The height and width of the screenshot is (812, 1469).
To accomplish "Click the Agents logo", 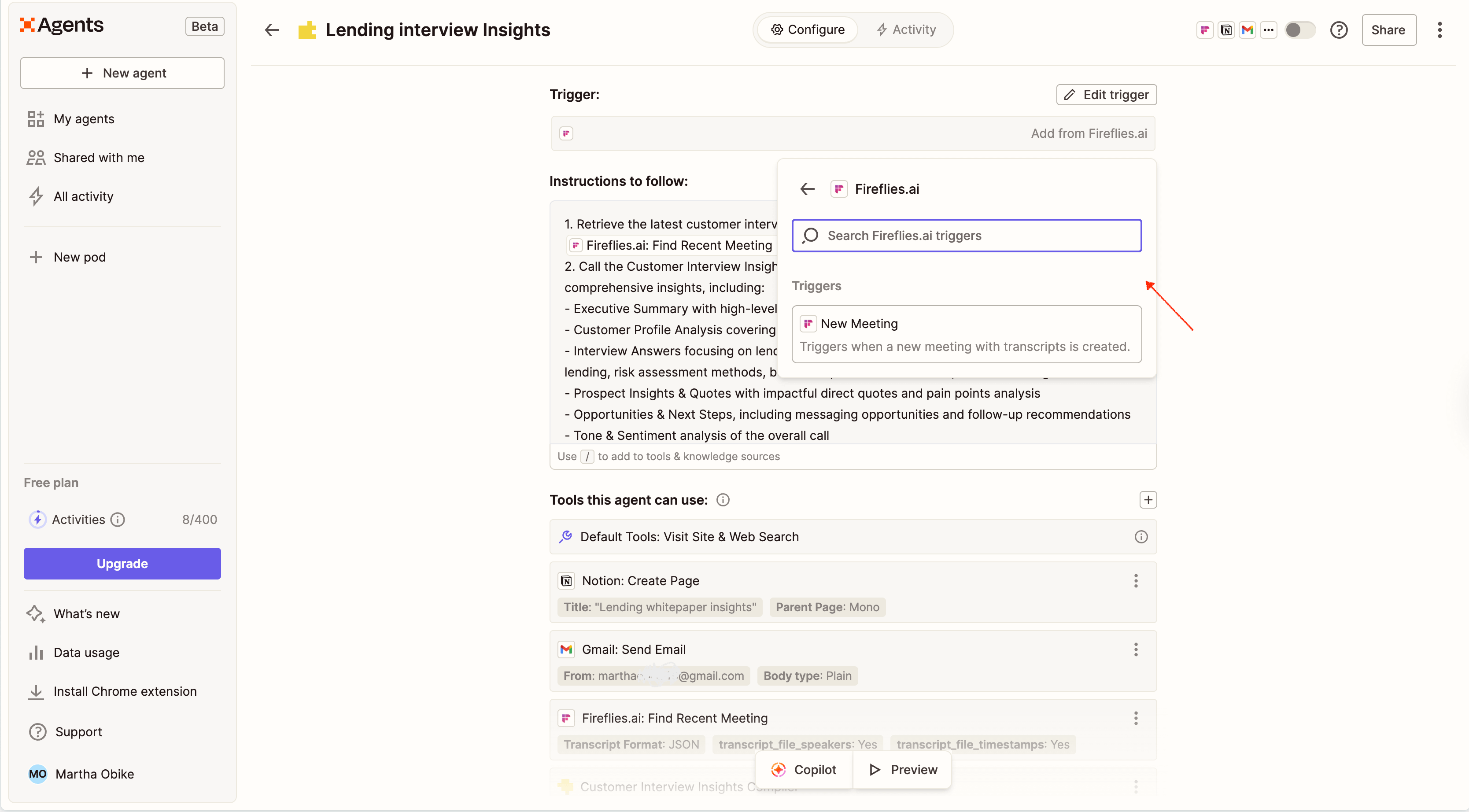I will 62,25.
